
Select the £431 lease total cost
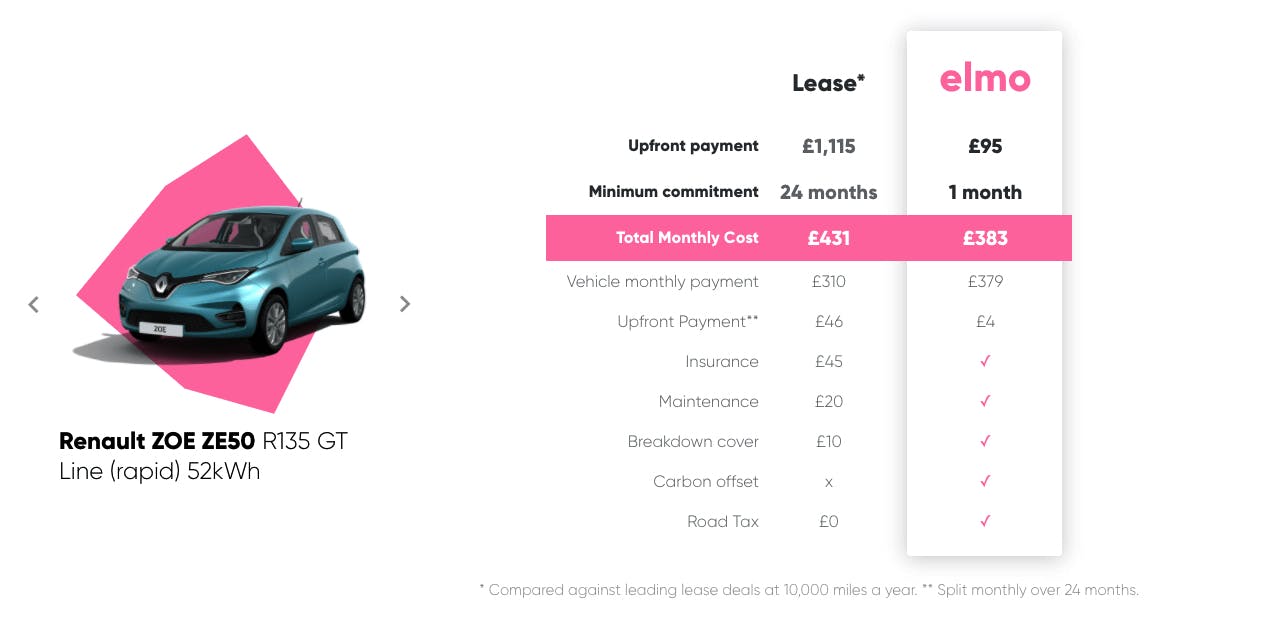tap(829, 238)
